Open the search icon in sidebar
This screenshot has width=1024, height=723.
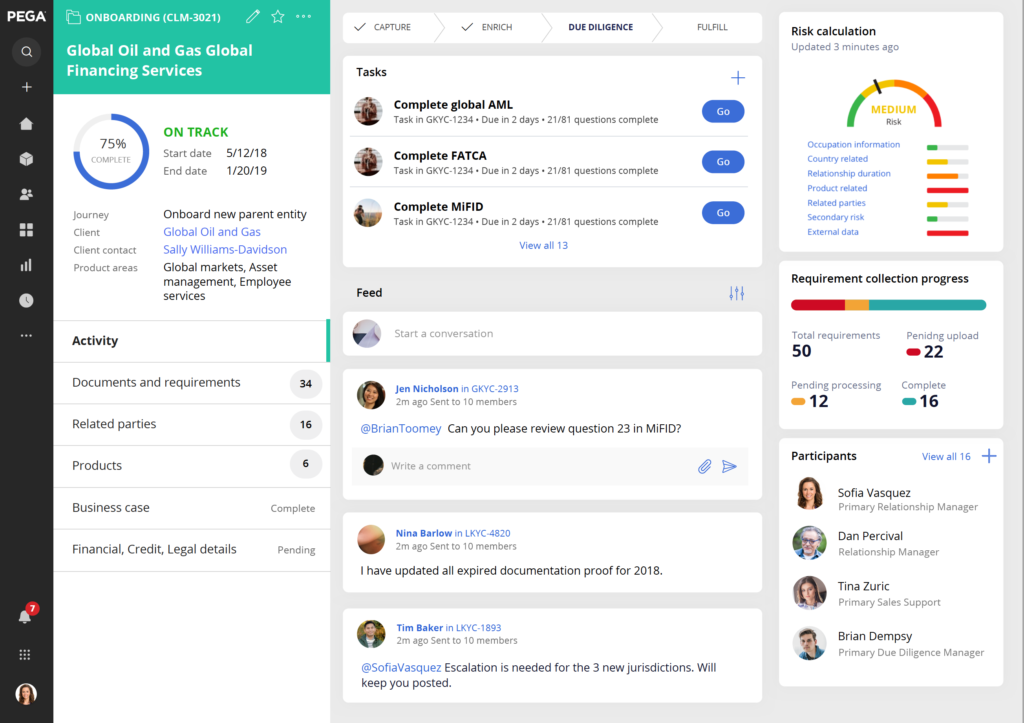pyautogui.click(x=26, y=52)
